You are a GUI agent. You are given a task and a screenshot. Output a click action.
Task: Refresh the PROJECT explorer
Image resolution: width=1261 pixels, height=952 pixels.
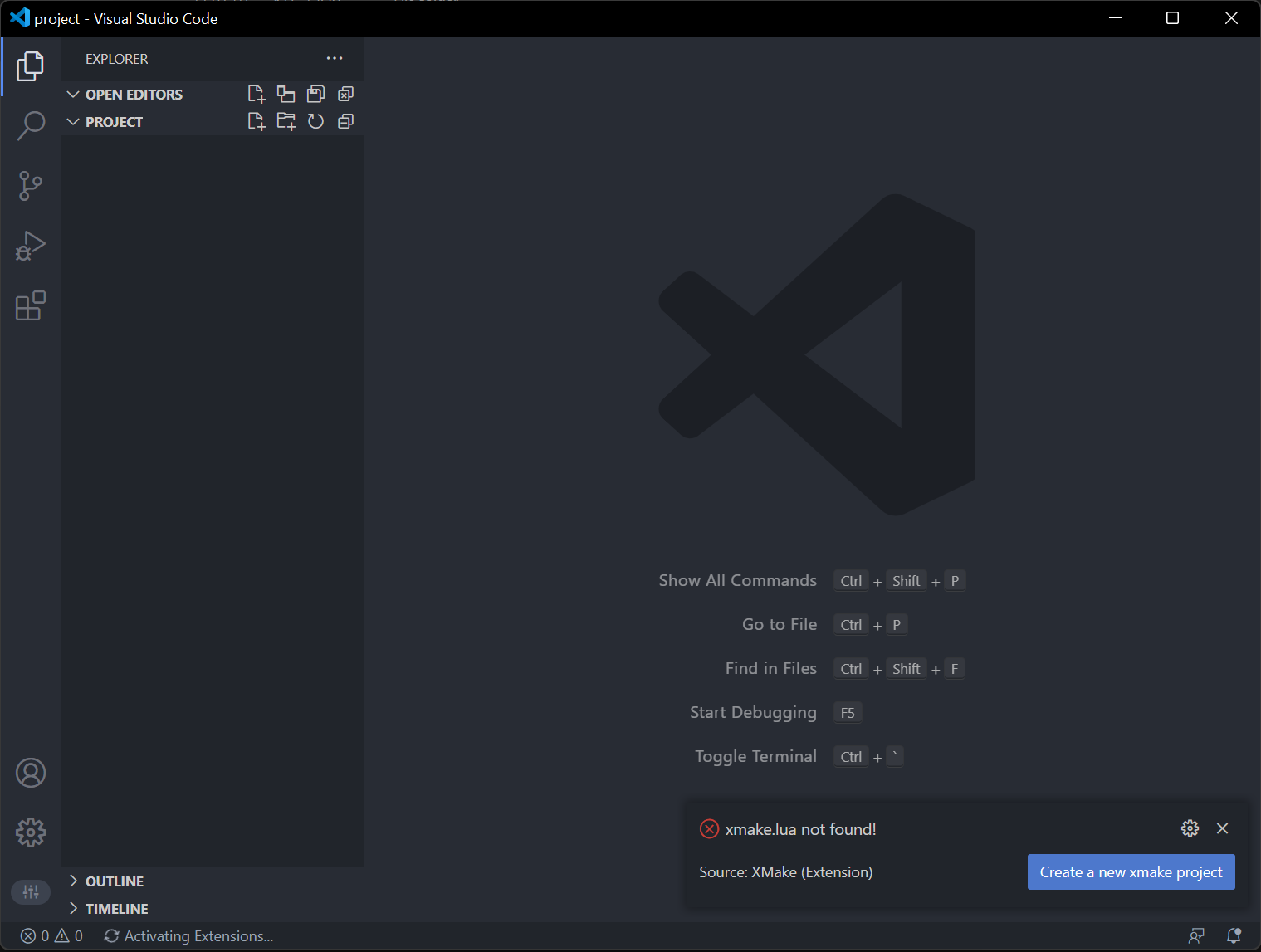click(315, 121)
